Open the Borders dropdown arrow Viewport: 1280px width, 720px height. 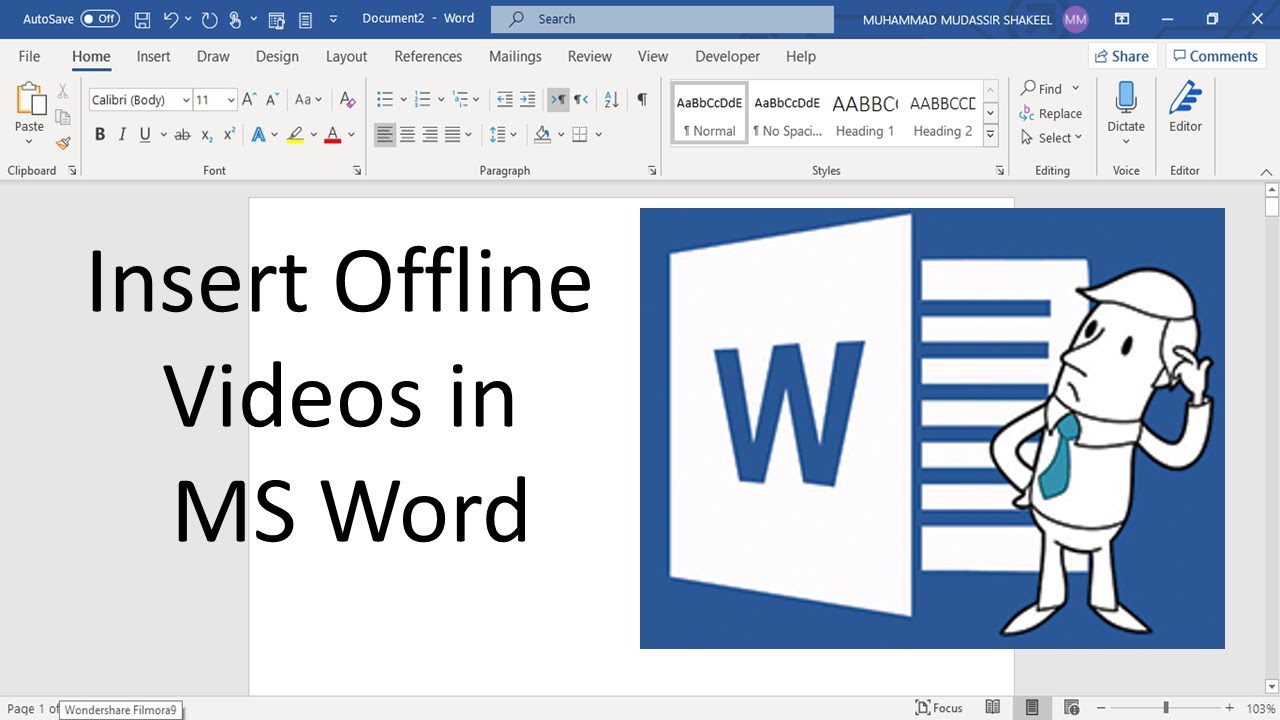[599, 135]
